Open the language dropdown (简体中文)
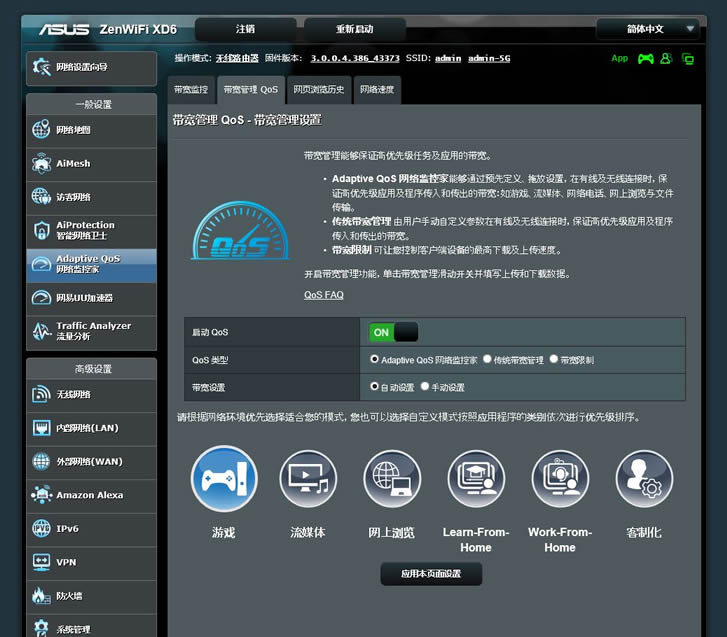Image resolution: width=727 pixels, height=637 pixels. [648, 29]
